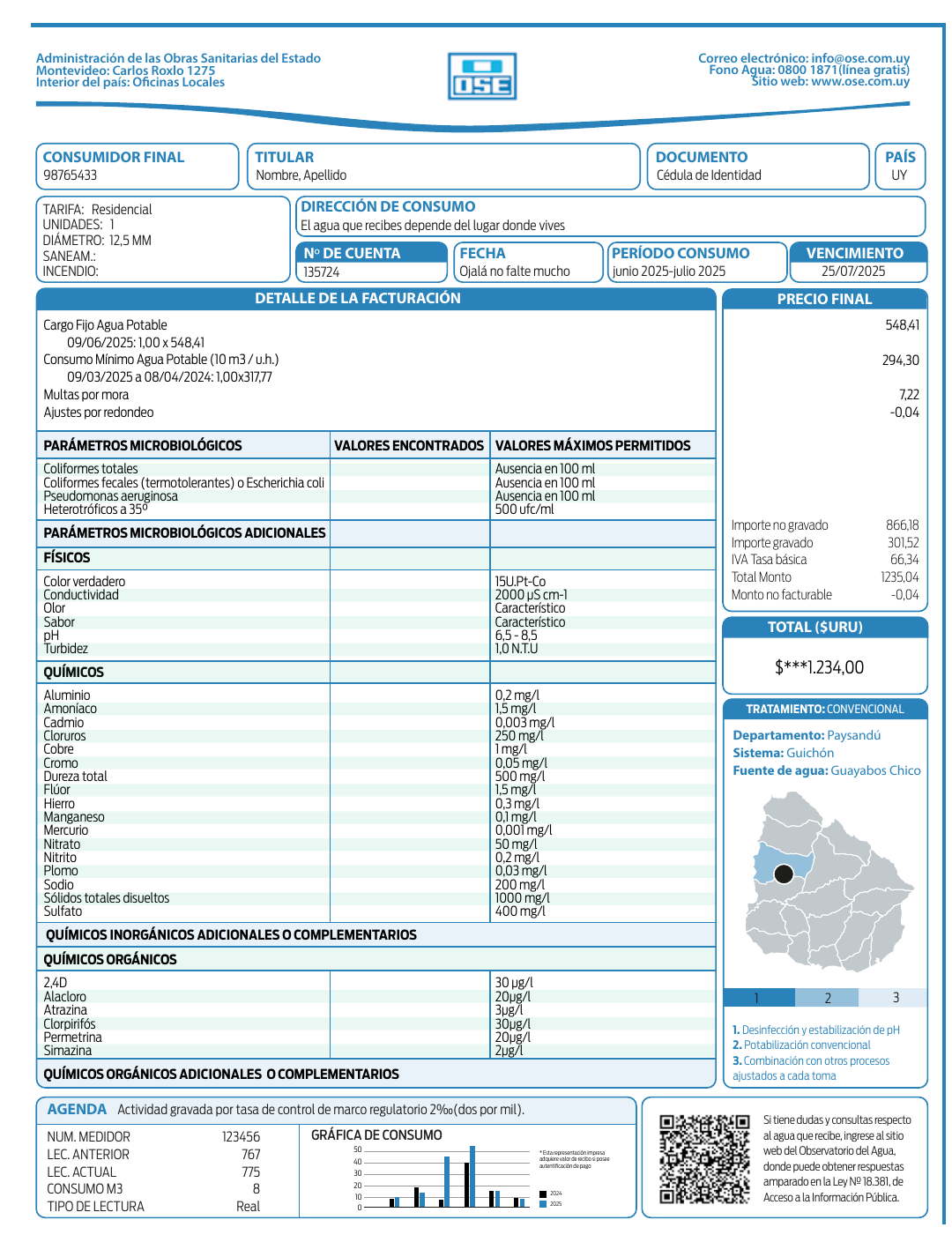
Task: Click the CONSUMIDOR FINAL number box
Action: click(138, 167)
